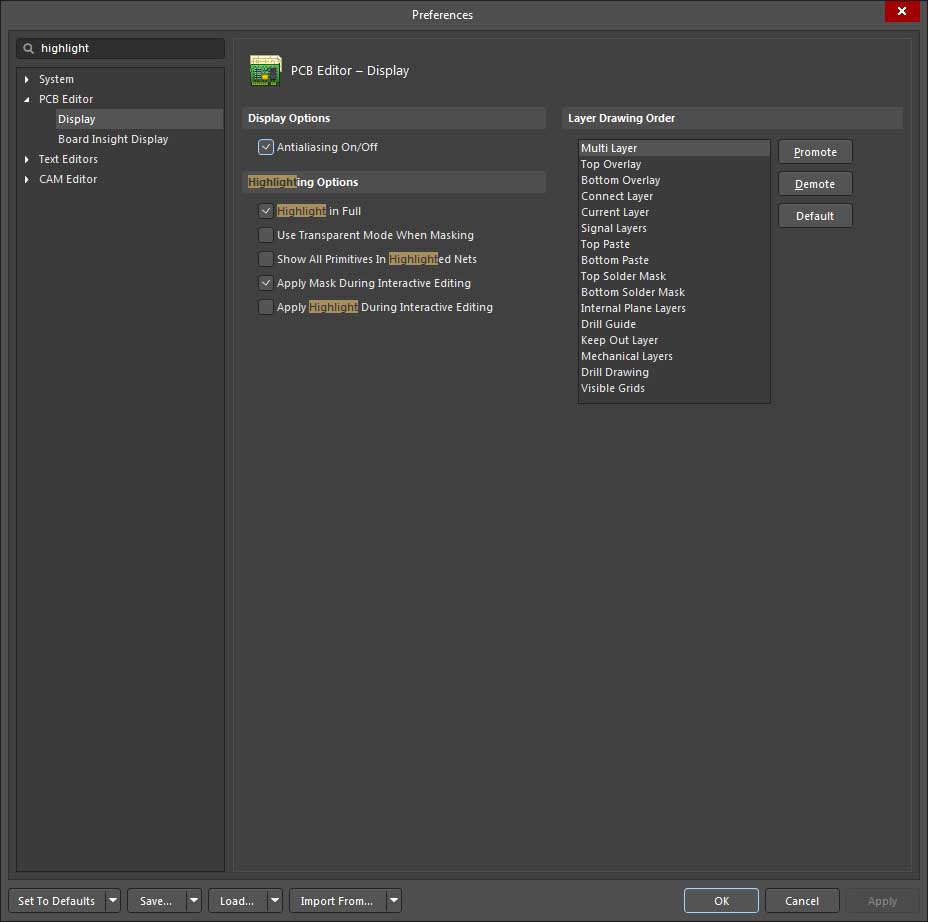Toggle Antialiasing On/Off checkbox

266,147
